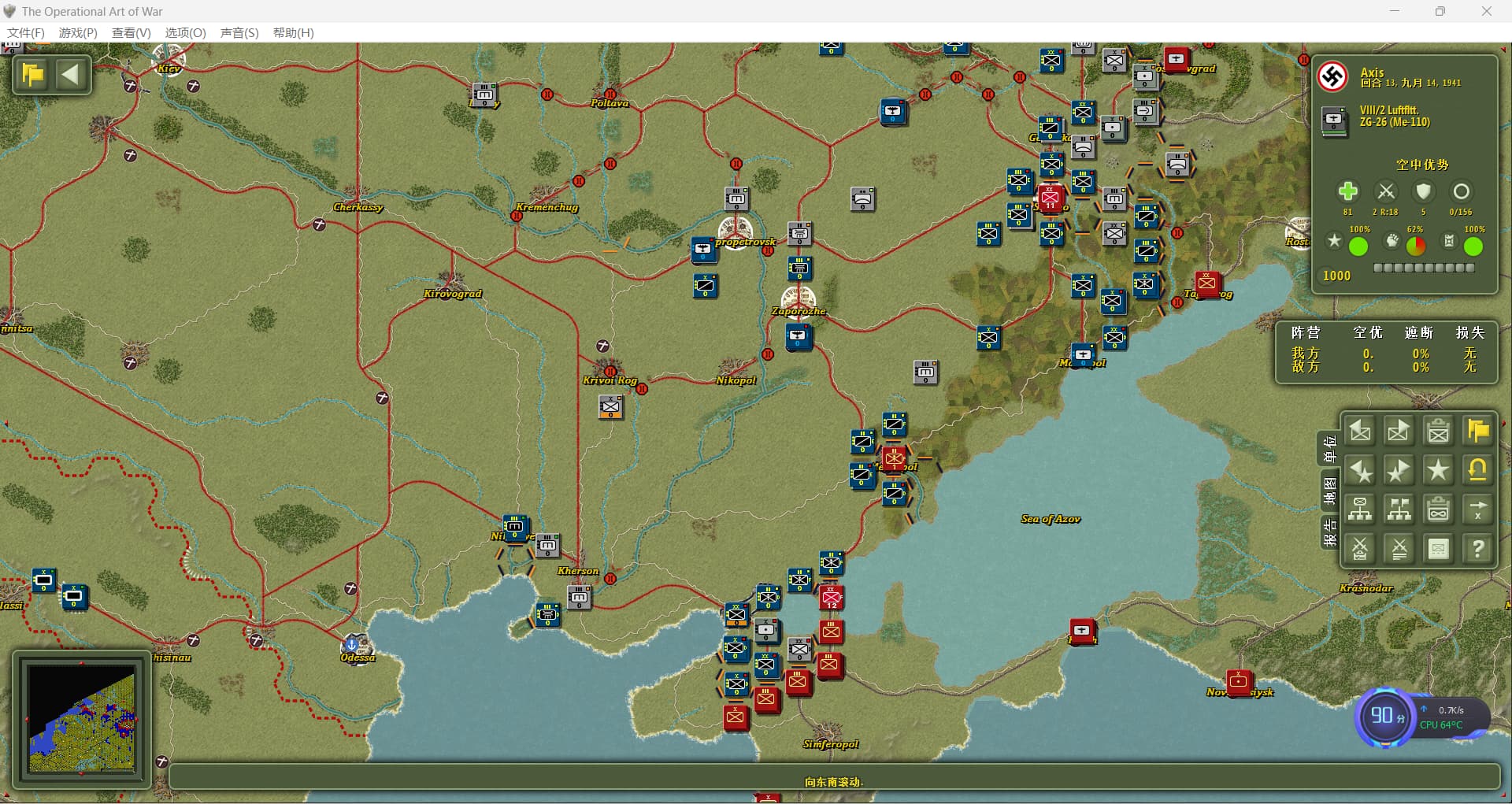Select the blue unit on Zaporozhe
This screenshot has width=1512, height=804.
pyautogui.click(x=799, y=337)
